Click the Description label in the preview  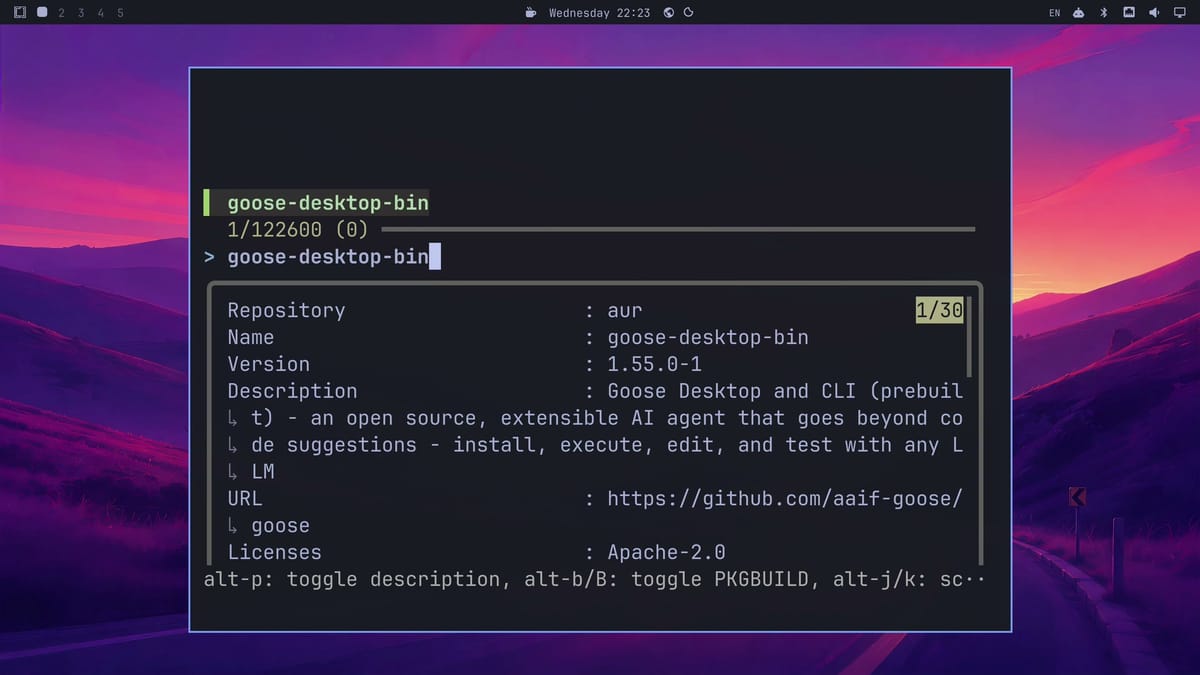pos(292,391)
